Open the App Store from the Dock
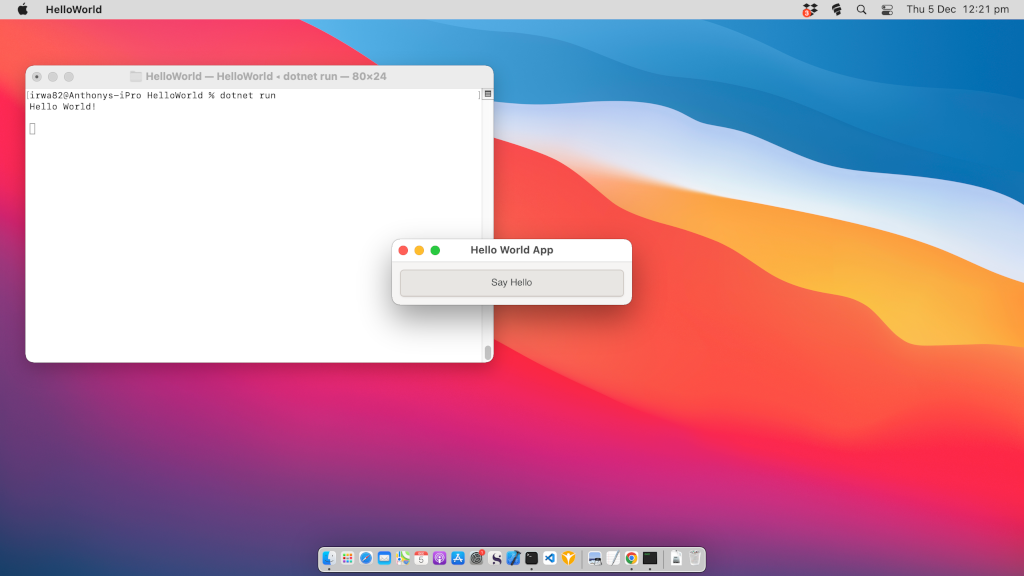 [458, 559]
